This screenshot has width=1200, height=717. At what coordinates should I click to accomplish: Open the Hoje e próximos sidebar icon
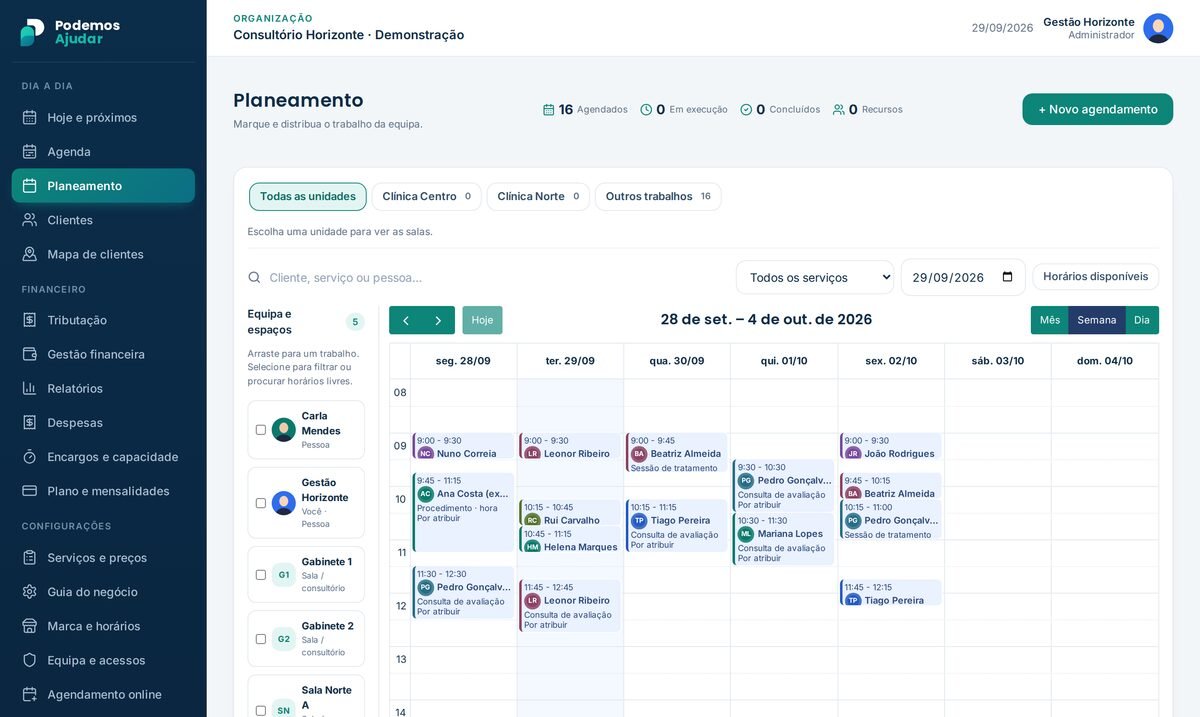30,117
